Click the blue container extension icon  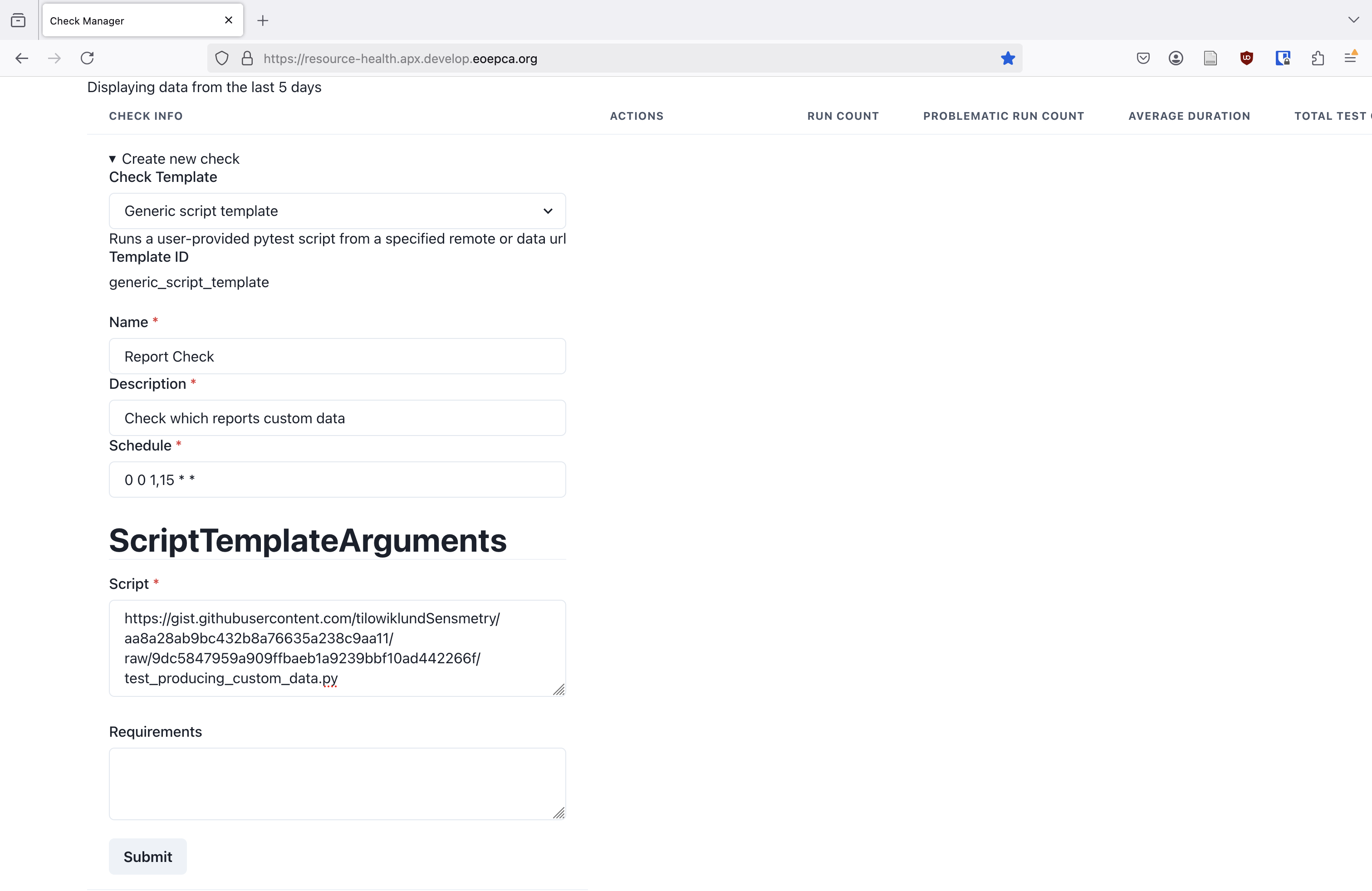coord(1283,58)
